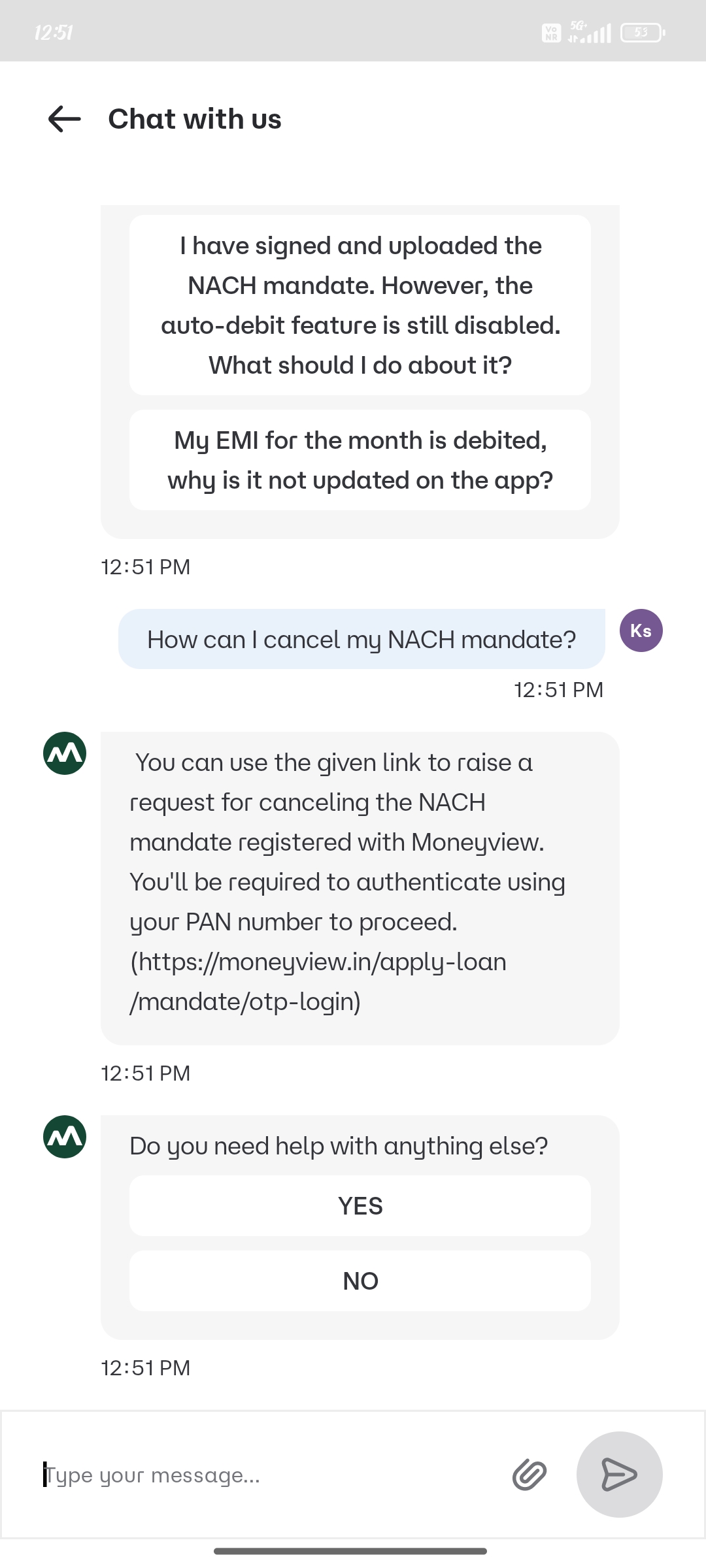Tap the 5G signal strength icon

pos(590,32)
